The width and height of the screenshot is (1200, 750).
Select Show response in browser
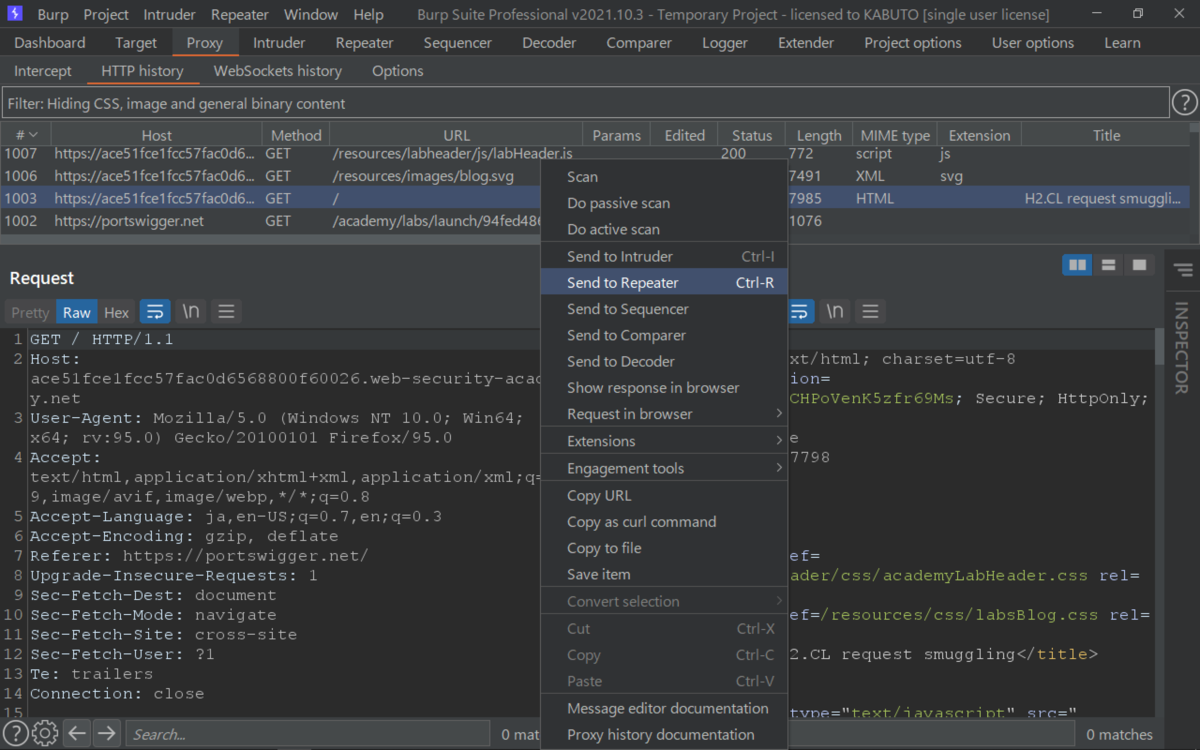tap(663, 388)
